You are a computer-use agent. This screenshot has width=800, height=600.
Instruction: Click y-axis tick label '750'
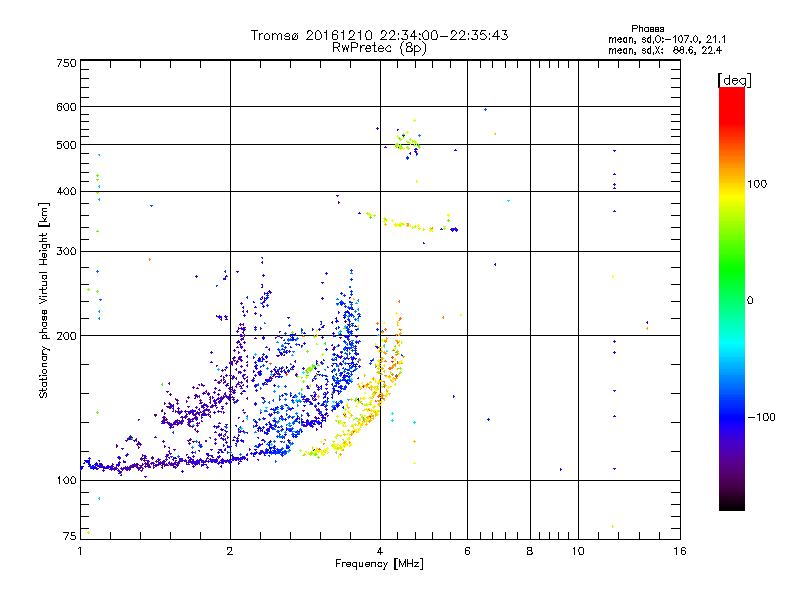tap(67, 63)
